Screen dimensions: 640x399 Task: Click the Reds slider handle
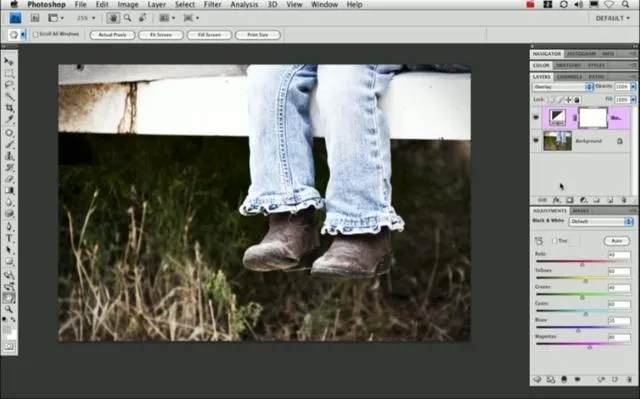(582, 264)
